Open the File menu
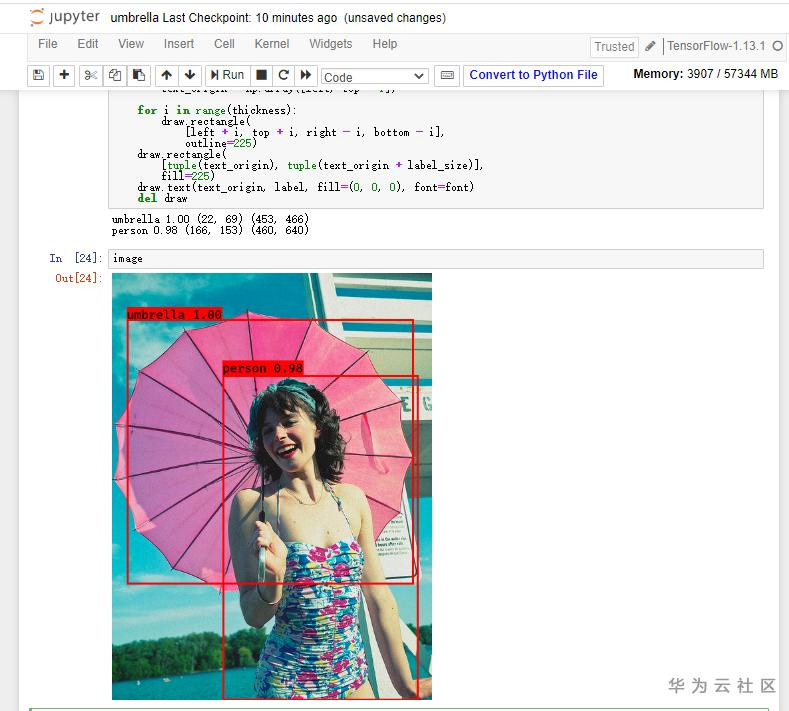The height and width of the screenshot is (711, 789). tap(48, 44)
